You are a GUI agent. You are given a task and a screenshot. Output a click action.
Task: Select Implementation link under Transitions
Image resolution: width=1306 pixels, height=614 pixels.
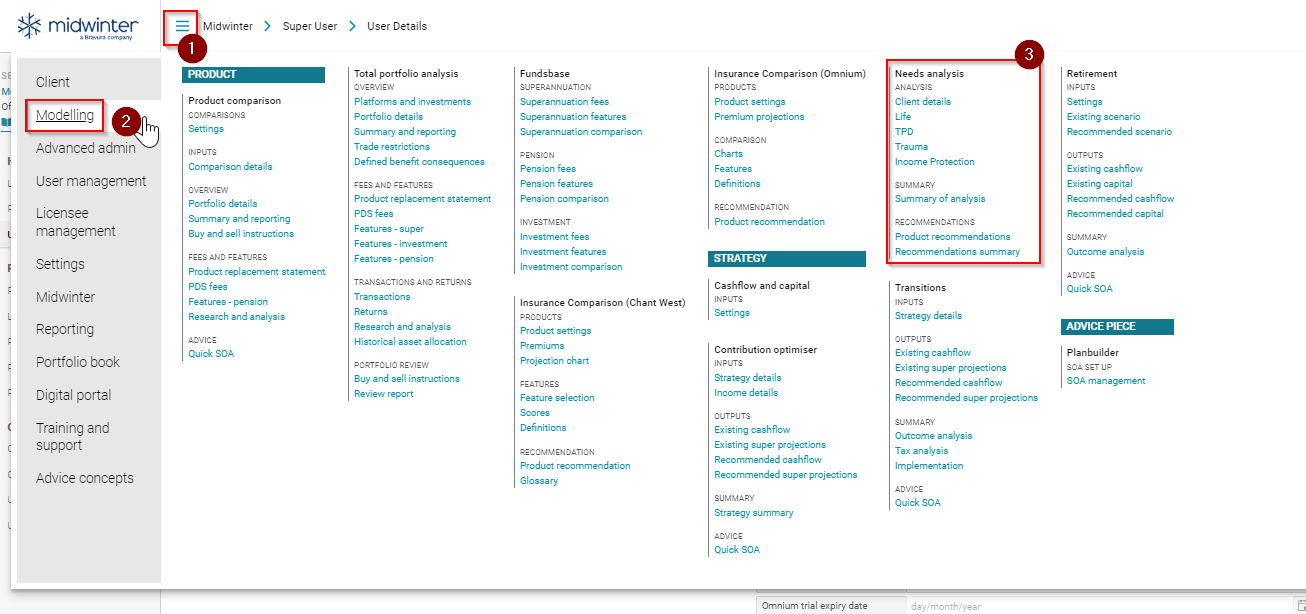pos(929,466)
